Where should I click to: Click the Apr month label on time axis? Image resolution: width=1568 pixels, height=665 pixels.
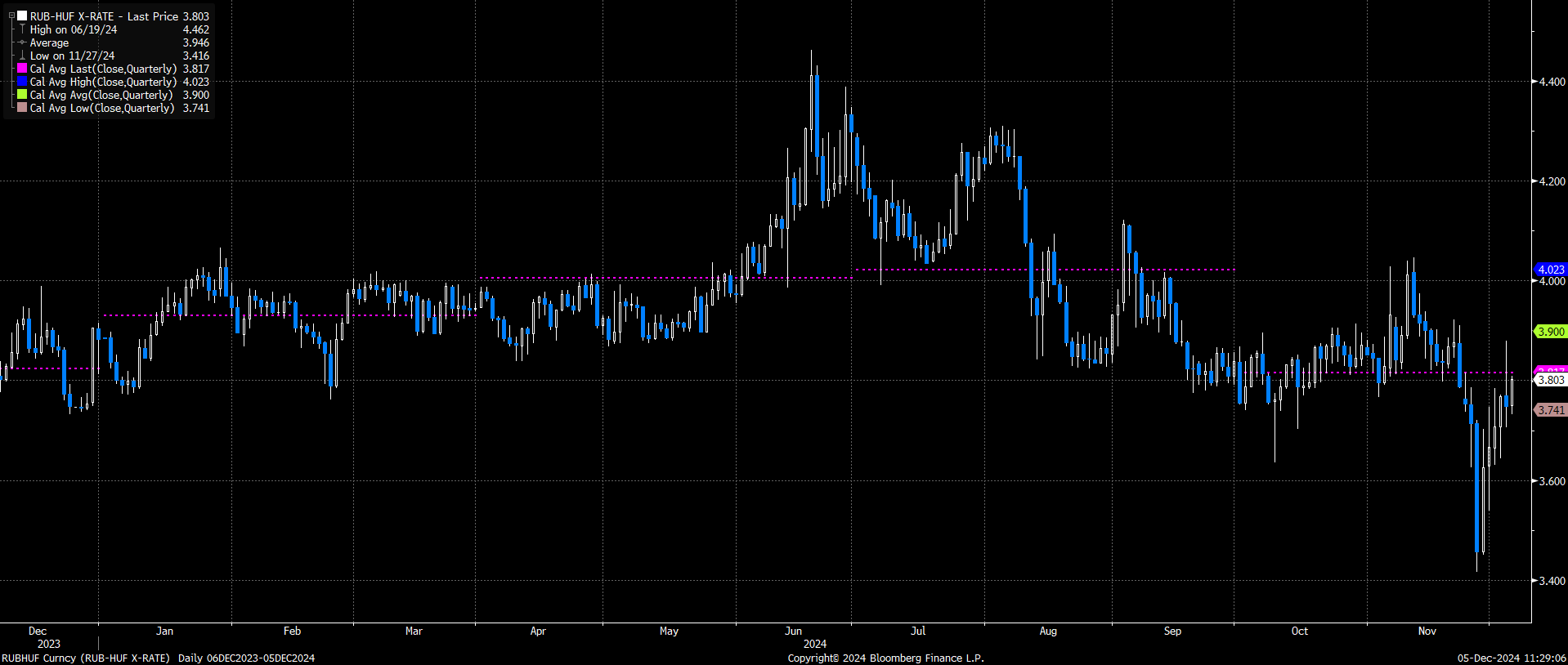[x=538, y=631]
